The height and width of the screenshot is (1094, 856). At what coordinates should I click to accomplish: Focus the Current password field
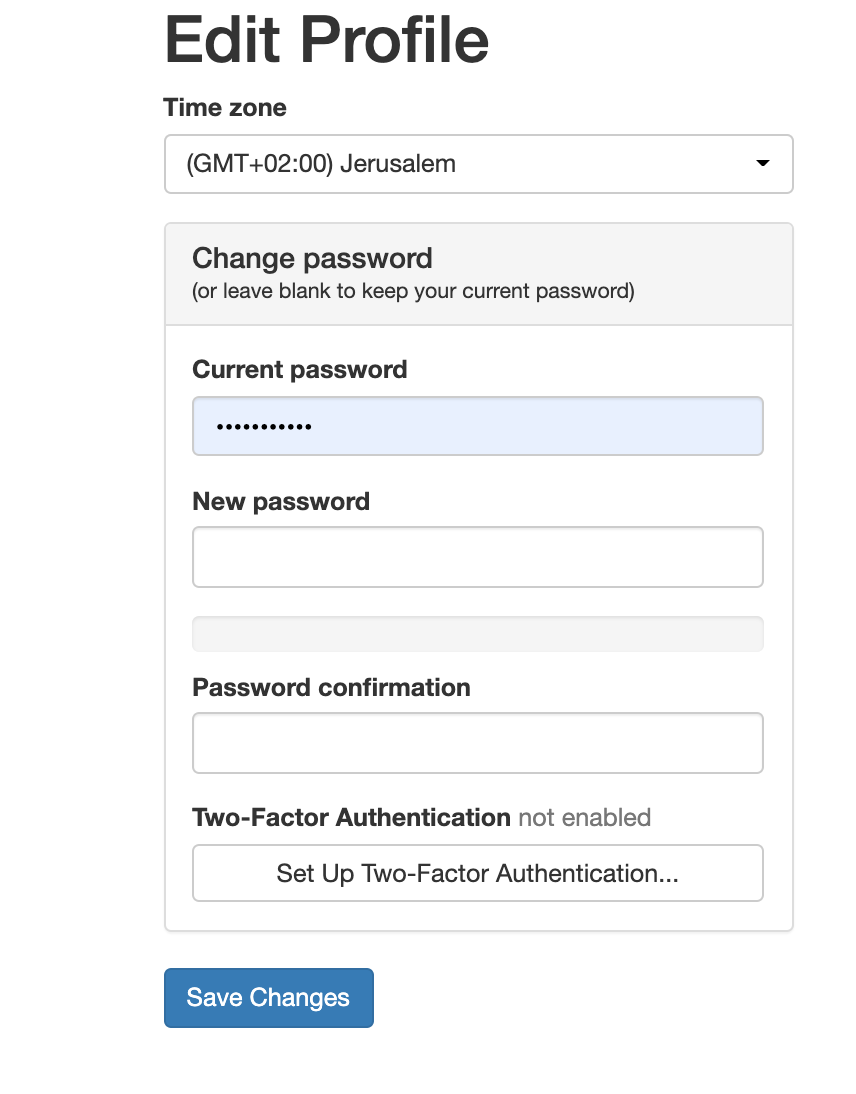[x=477, y=425]
